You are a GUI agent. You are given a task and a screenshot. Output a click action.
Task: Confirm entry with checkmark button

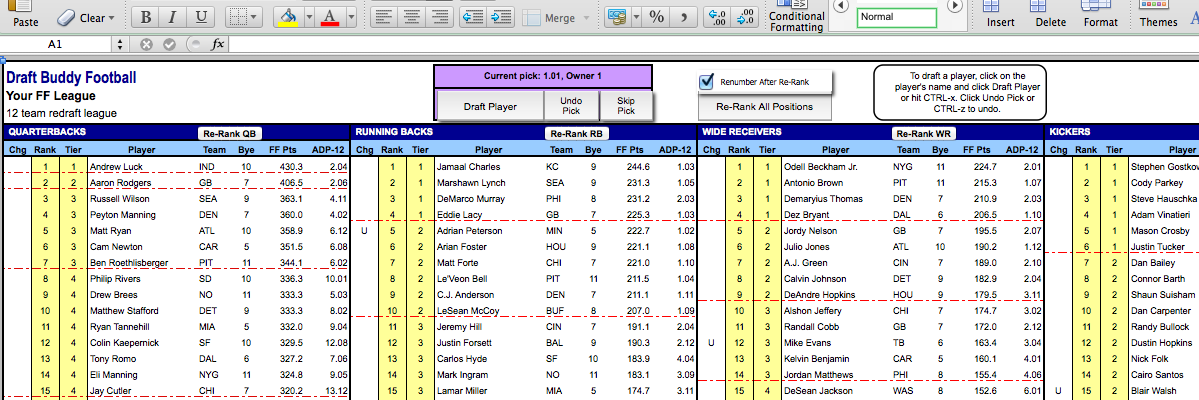[170, 44]
